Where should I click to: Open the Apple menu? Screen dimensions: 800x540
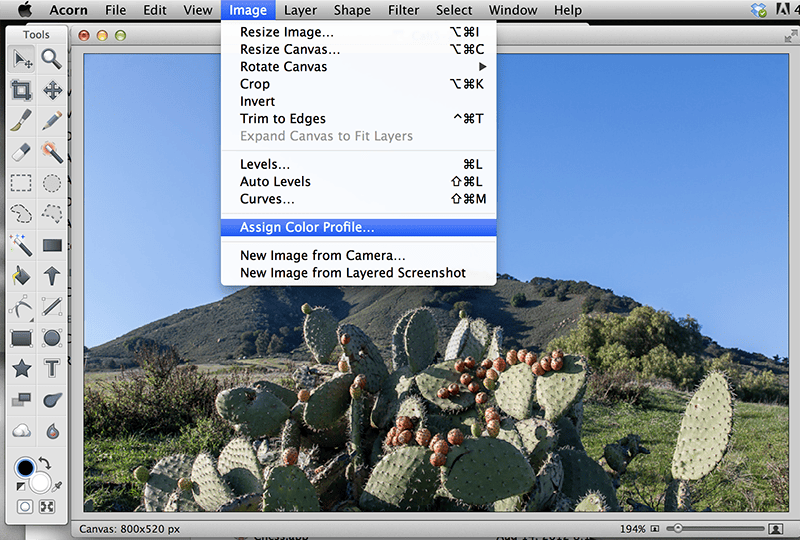click(25, 10)
